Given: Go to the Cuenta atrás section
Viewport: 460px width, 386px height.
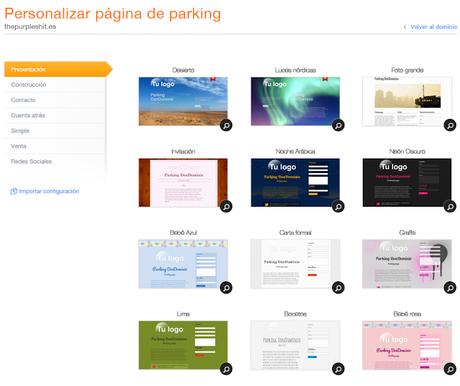Looking at the screenshot, I should point(55,115).
